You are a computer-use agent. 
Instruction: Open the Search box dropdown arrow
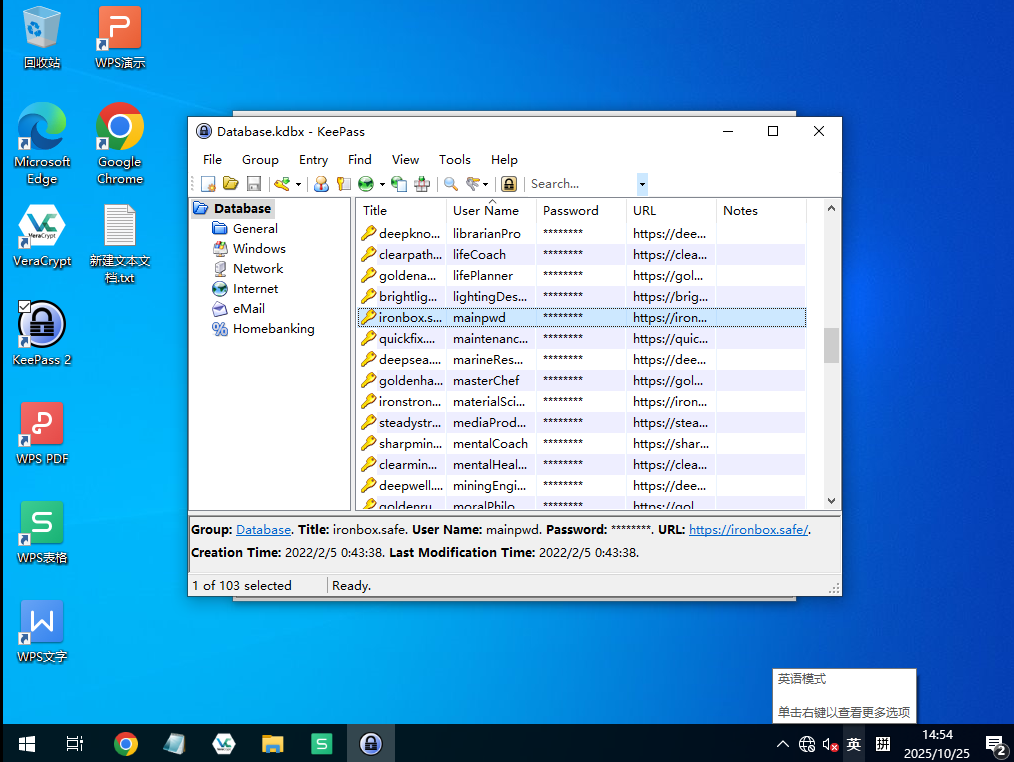[x=642, y=184]
